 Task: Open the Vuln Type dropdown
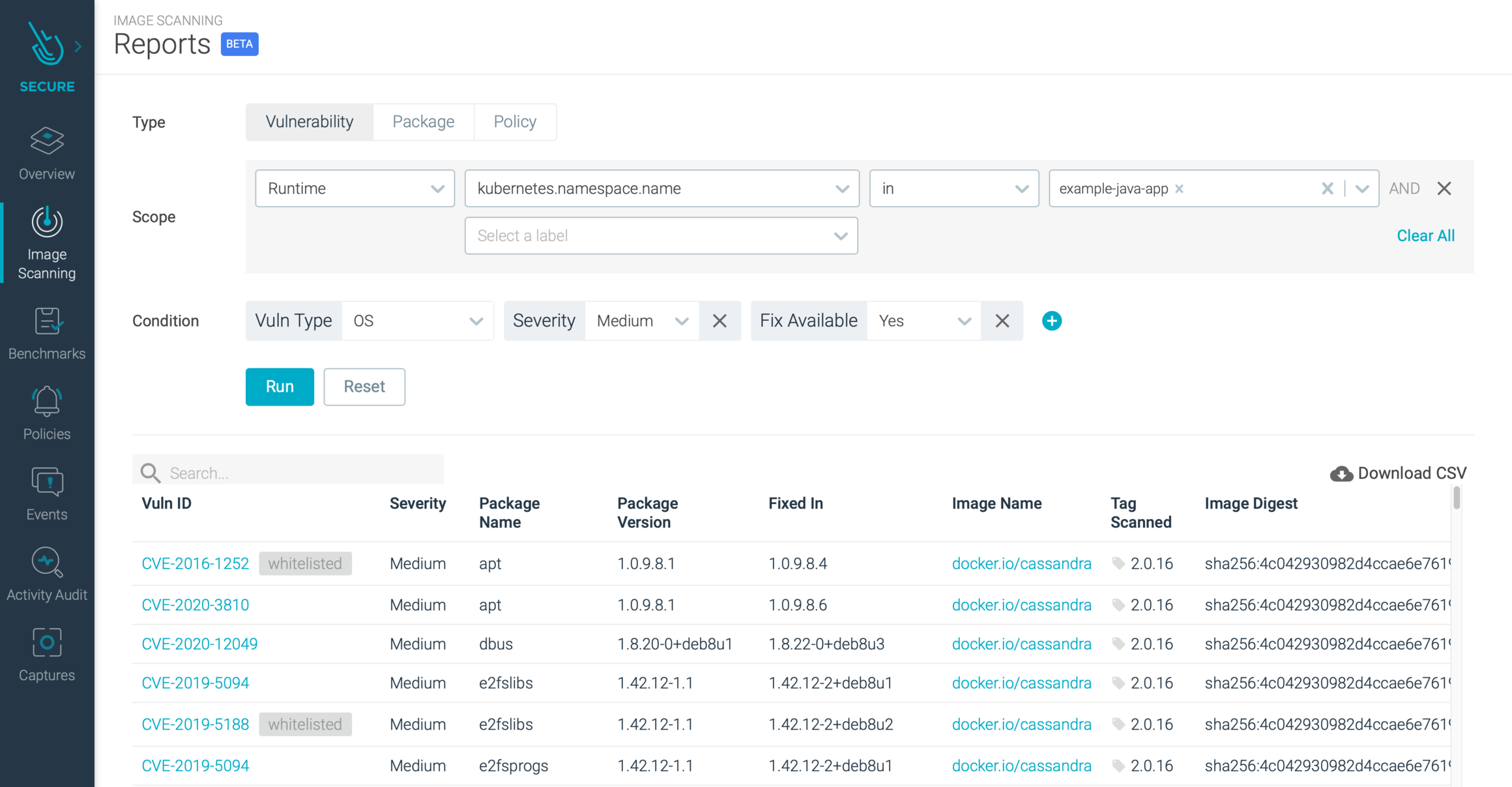click(418, 320)
